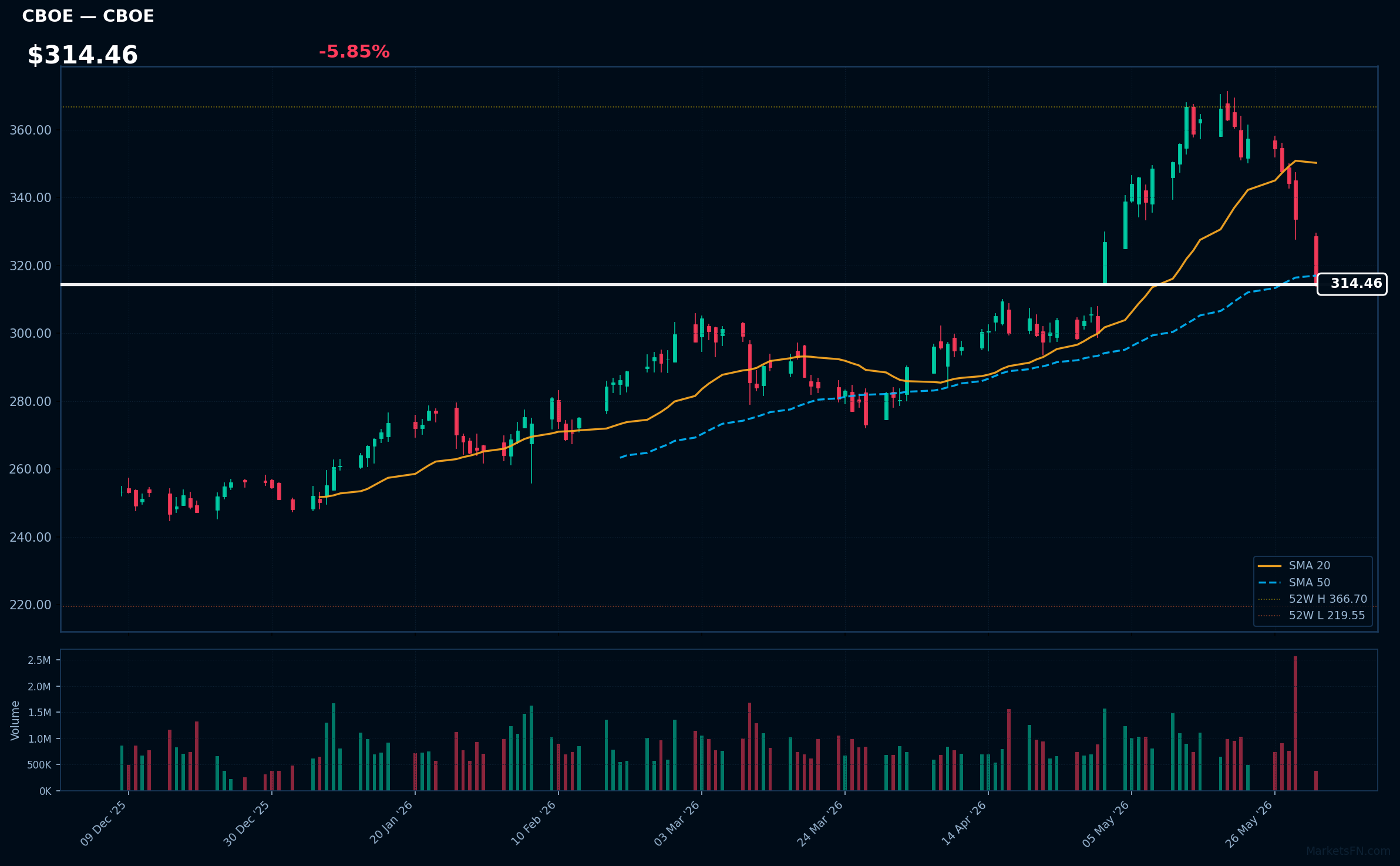
Task: Click the 10 Feb '26 date label
Action: pyautogui.click(x=534, y=823)
